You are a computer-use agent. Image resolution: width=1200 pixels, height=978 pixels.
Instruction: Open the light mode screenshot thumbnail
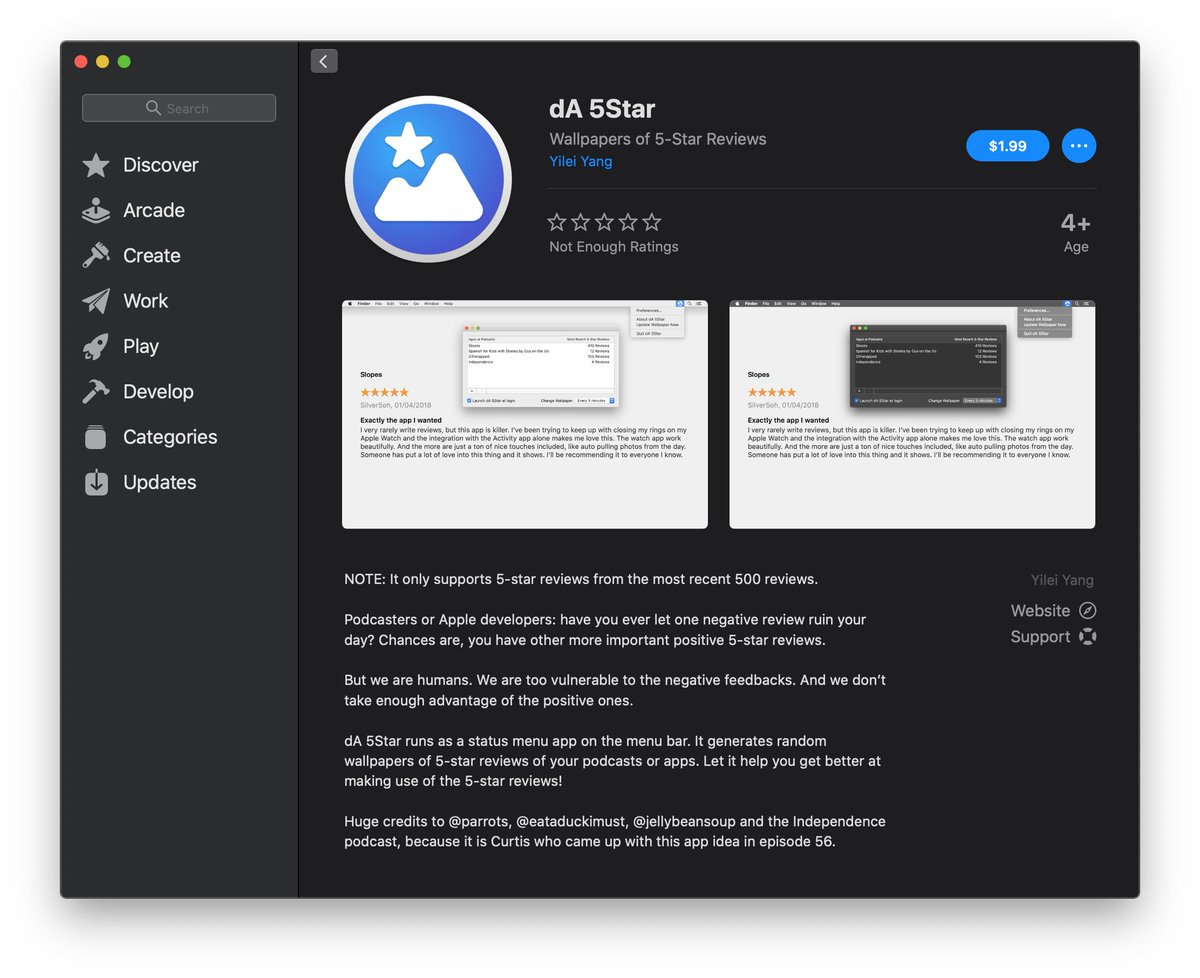pyautogui.click(x=525, y=414)
